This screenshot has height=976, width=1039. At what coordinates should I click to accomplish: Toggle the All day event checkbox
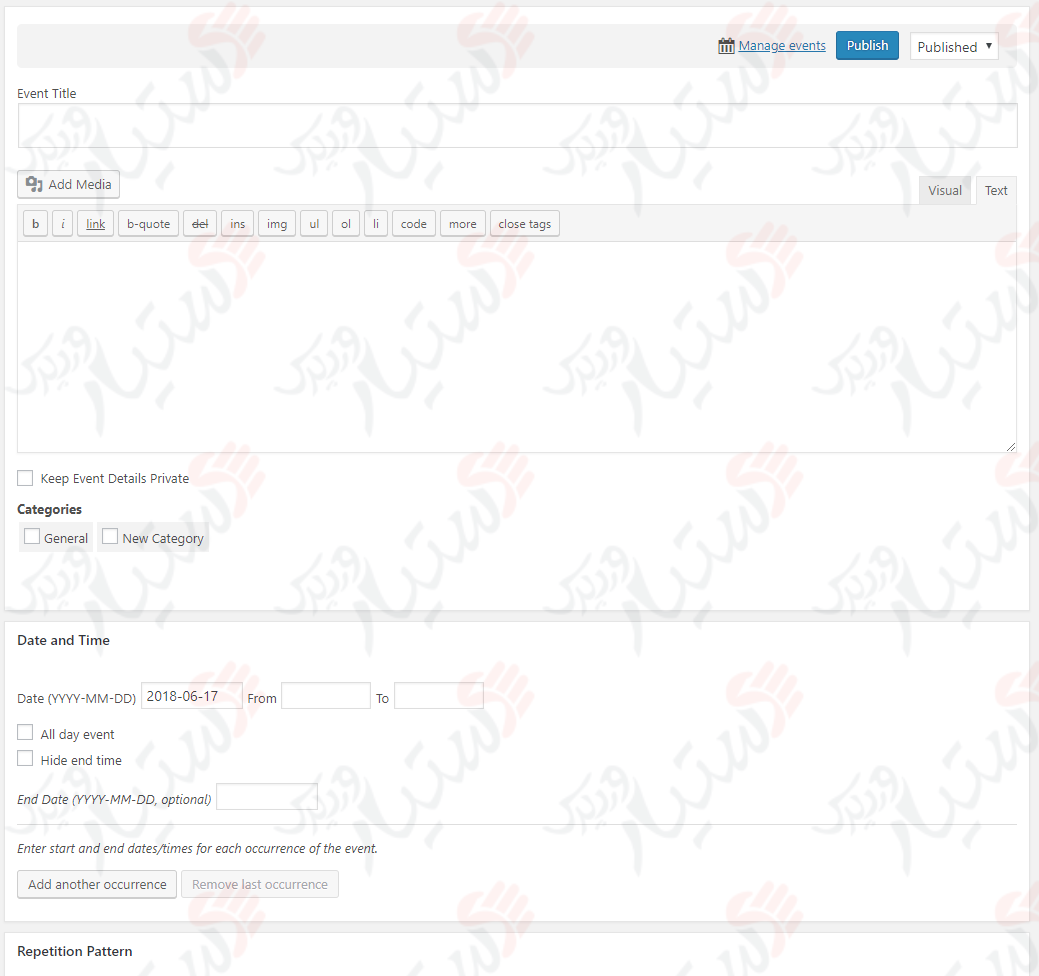pyautogui.click(x=25, y=733)
